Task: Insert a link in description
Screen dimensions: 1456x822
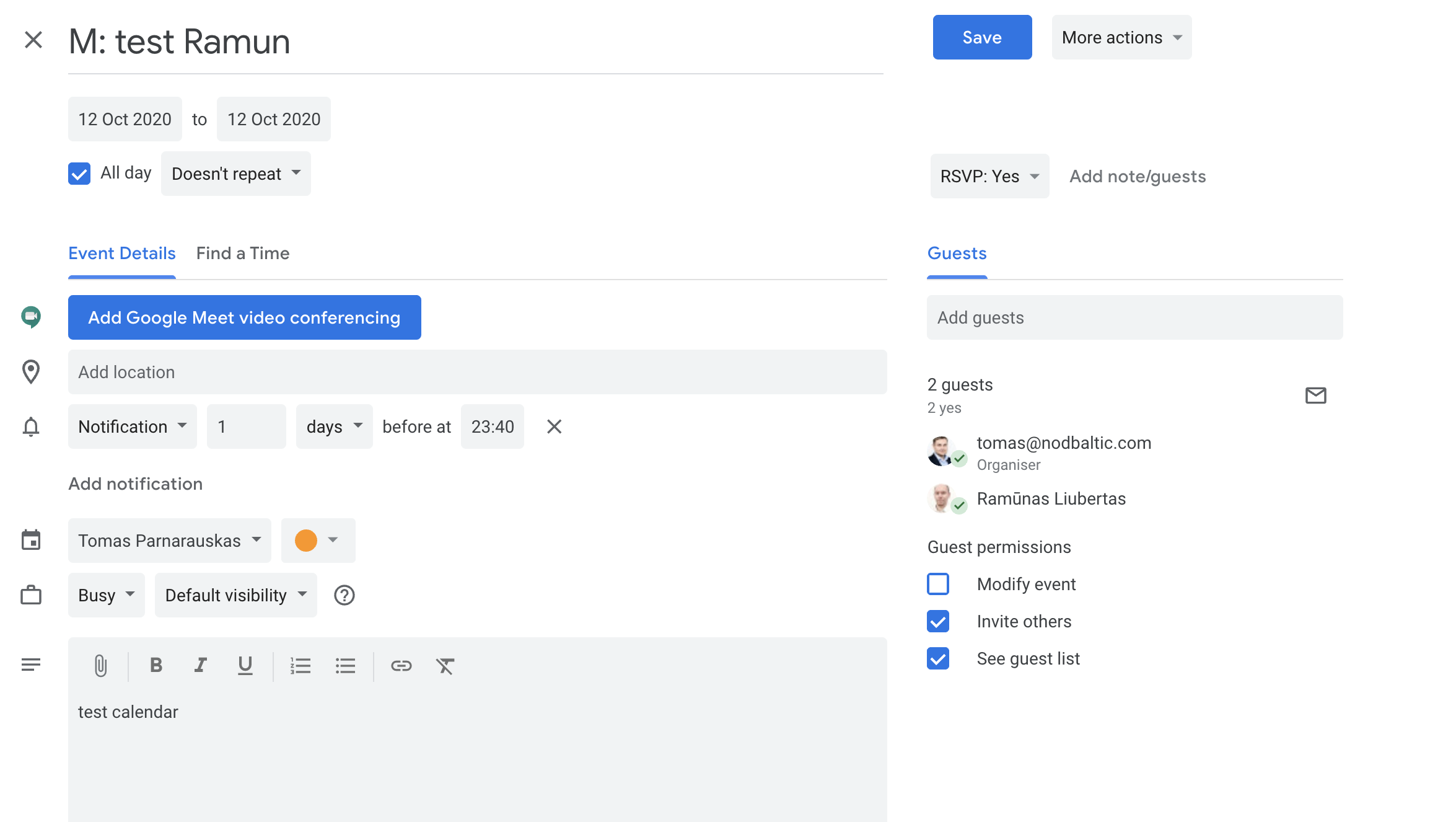Action: (x=401, y=666)
